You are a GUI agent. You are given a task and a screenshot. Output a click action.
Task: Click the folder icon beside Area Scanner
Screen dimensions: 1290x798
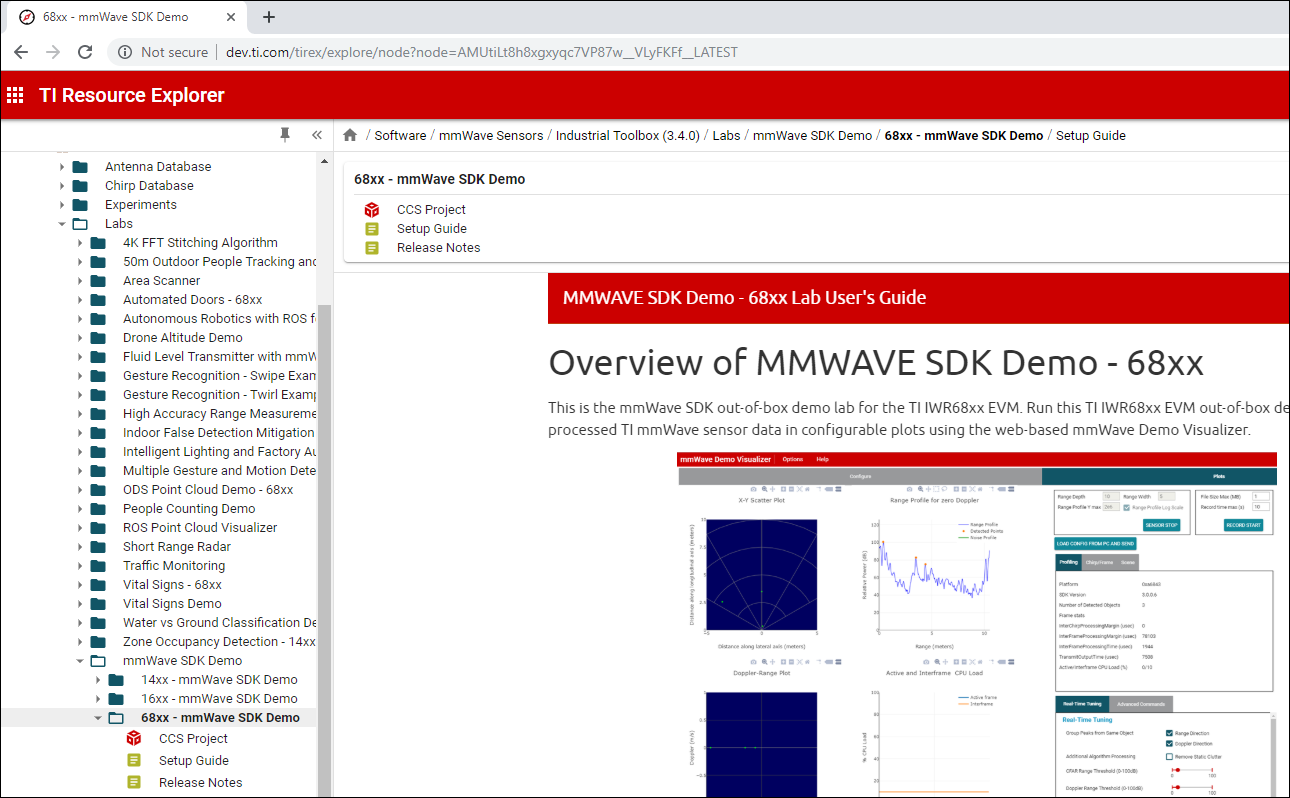tap(99, 281)
